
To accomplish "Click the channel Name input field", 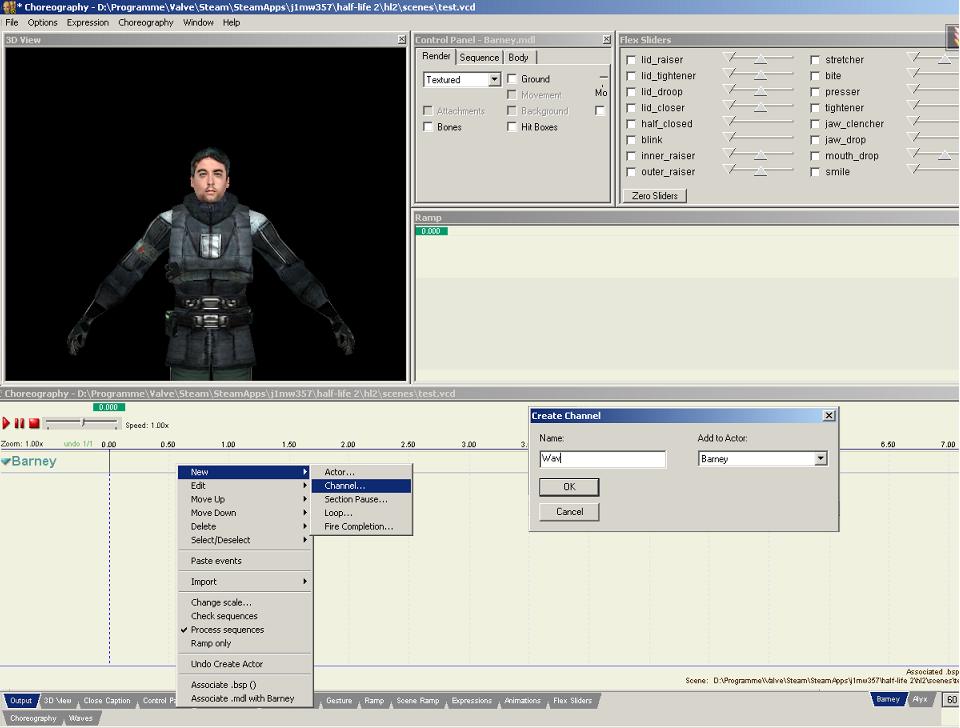I will click(602, 459).
